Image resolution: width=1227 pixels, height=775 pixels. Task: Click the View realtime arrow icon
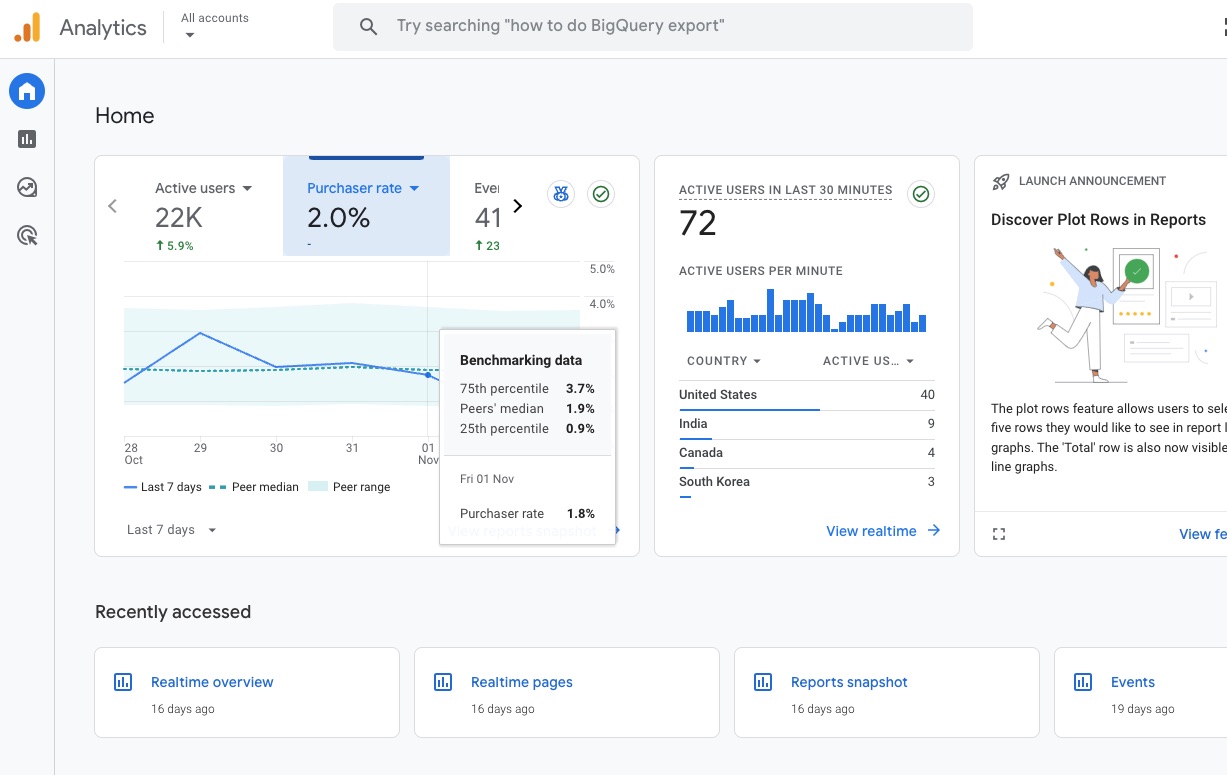(x=934, y=531)
